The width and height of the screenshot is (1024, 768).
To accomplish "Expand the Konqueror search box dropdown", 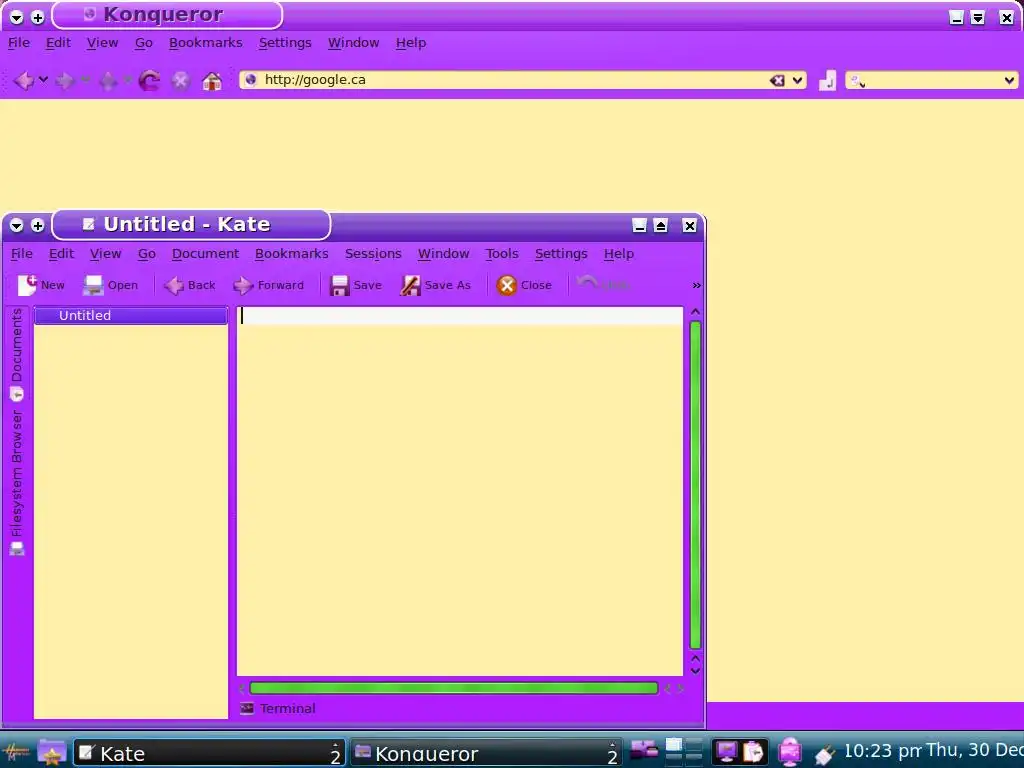I will (1009, 80).
